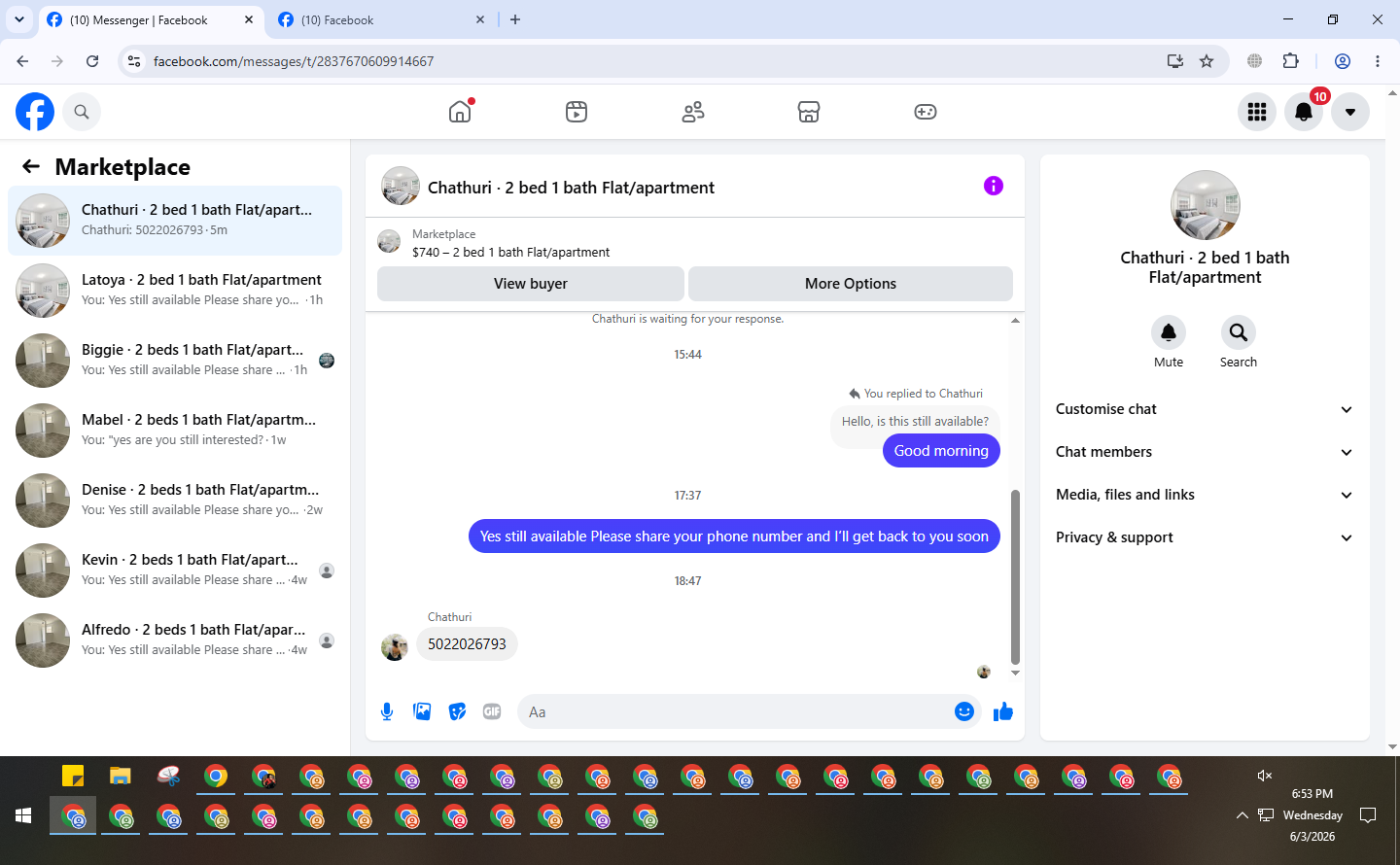This screenshot has width=1400, height=865.
Task: Open the Alfredo conversation
Action: (x=175, y=640)
